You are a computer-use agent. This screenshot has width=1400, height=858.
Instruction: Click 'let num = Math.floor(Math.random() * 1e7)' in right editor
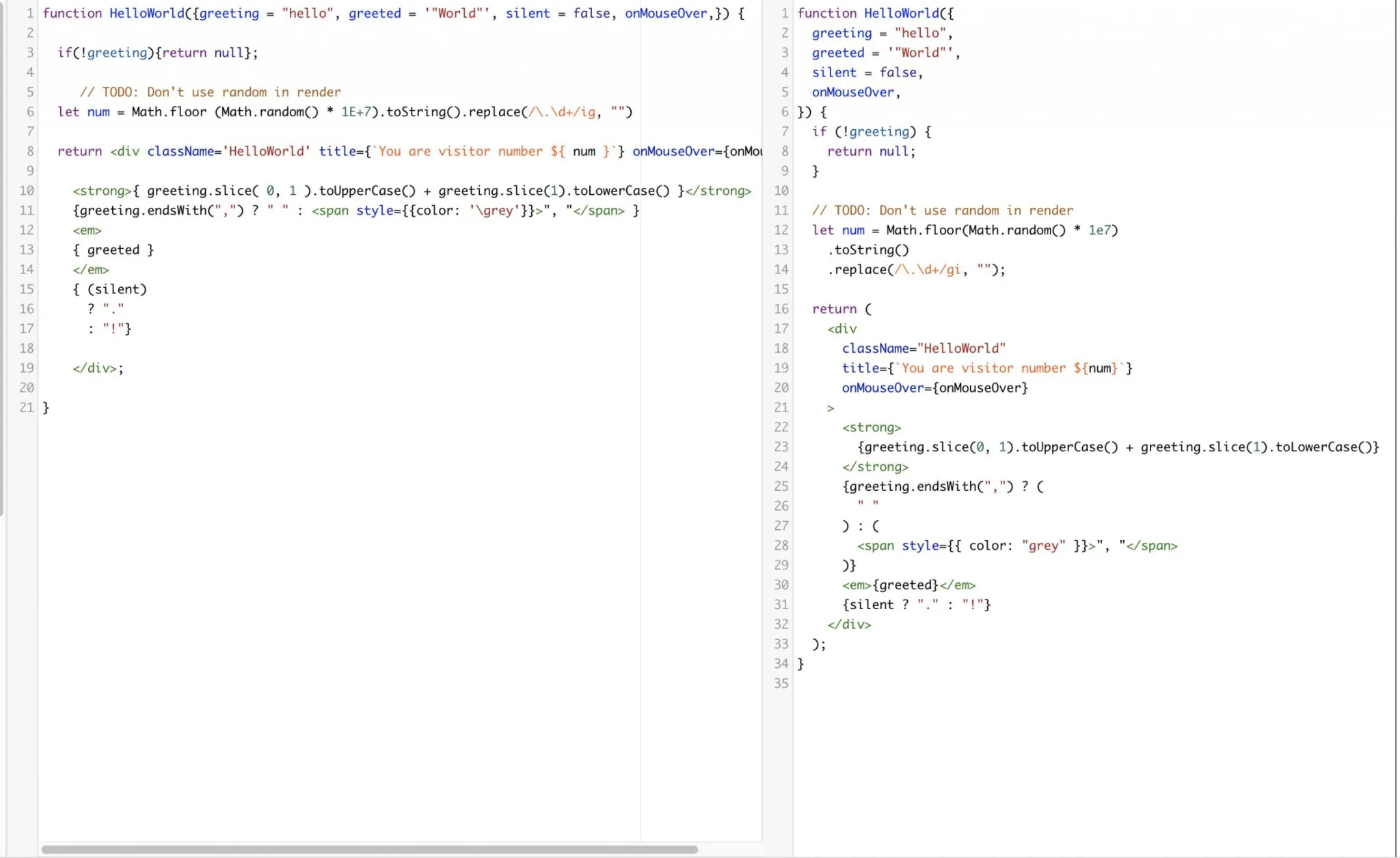click(x=965, y=230)
